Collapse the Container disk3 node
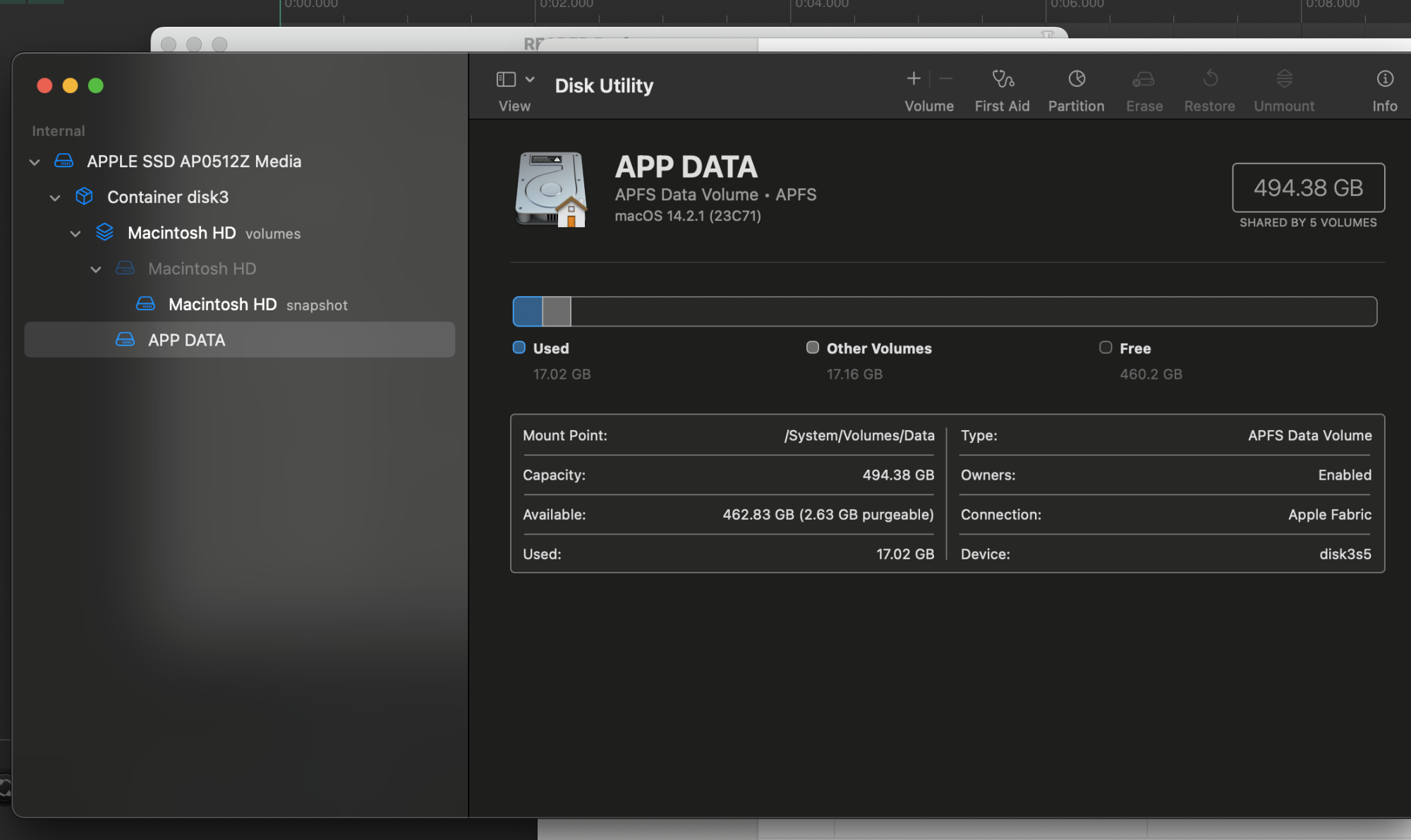Viewport: 1411px width, 840px height. [x=54, y=197]
